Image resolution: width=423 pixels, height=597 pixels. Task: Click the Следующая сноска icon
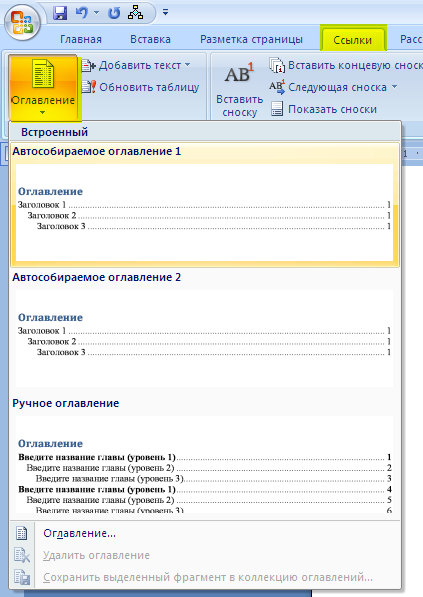click(277, 87)
